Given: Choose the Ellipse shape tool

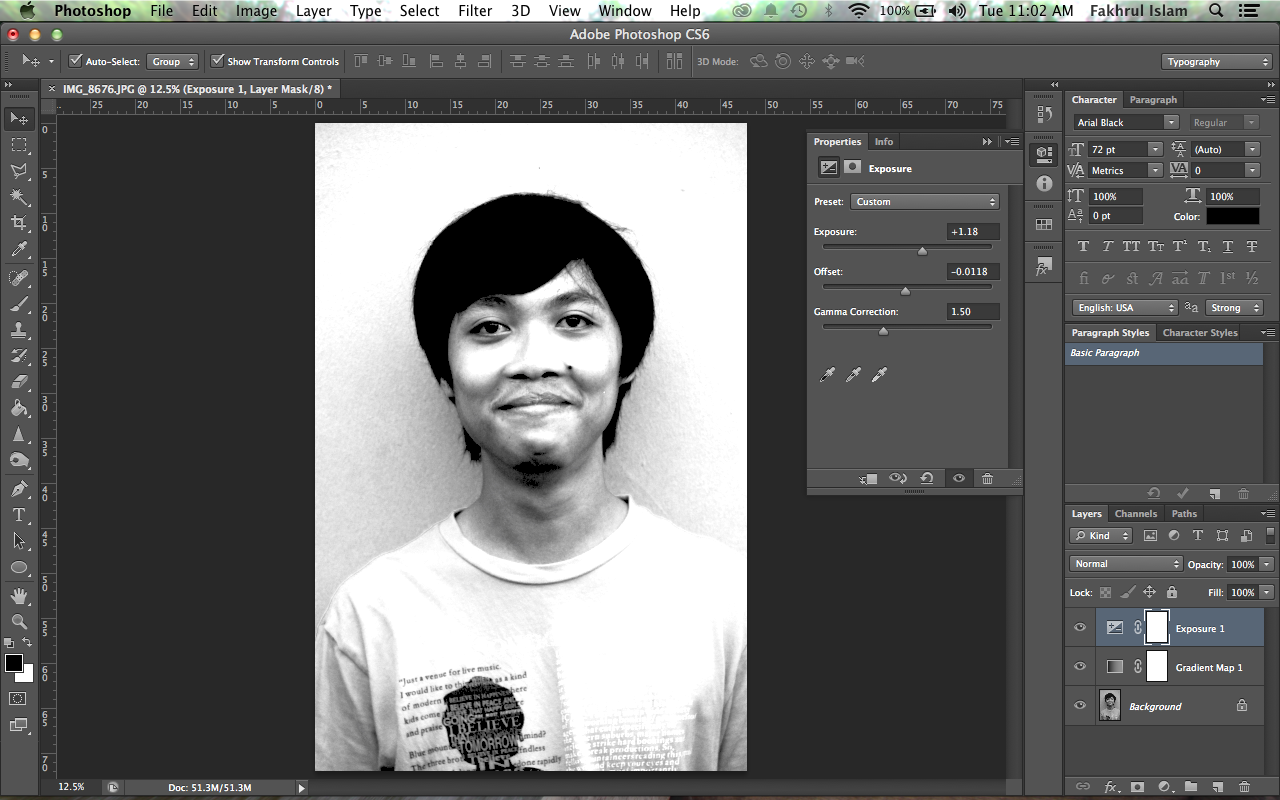Looking at the screenshot, I should 19,567.
